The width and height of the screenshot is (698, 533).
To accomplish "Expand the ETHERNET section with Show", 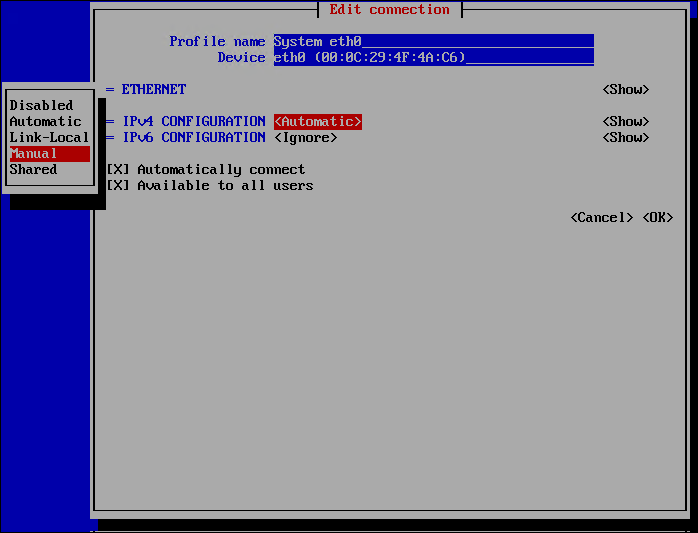I will (x=626, y=90).
